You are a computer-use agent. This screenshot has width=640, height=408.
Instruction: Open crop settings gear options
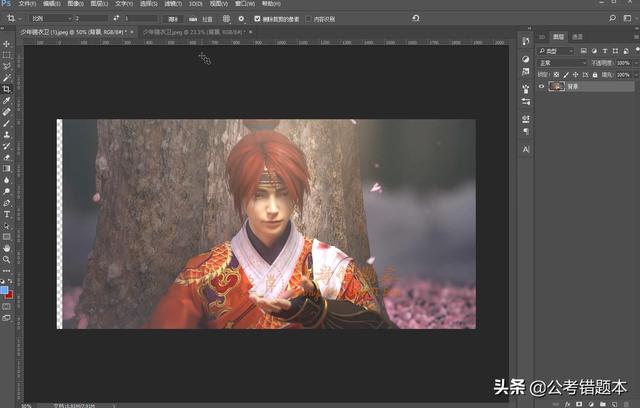click(x=241, y=19)
